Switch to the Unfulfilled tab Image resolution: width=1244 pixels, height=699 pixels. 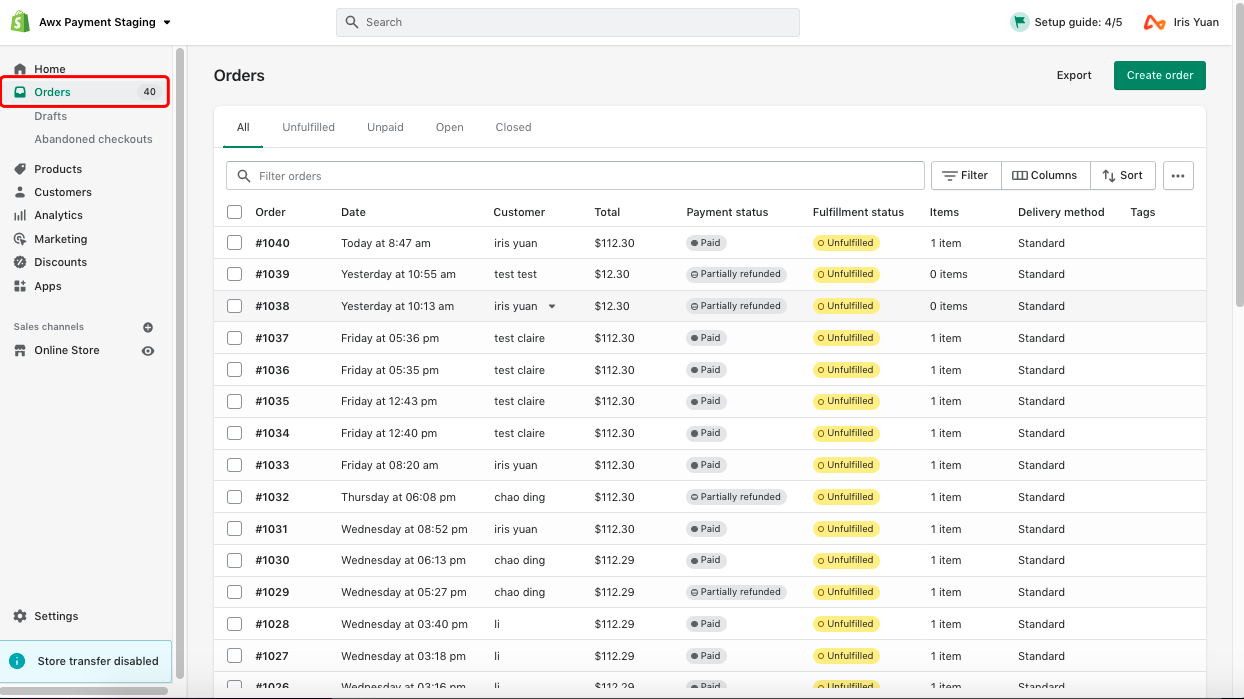(308, 127)
